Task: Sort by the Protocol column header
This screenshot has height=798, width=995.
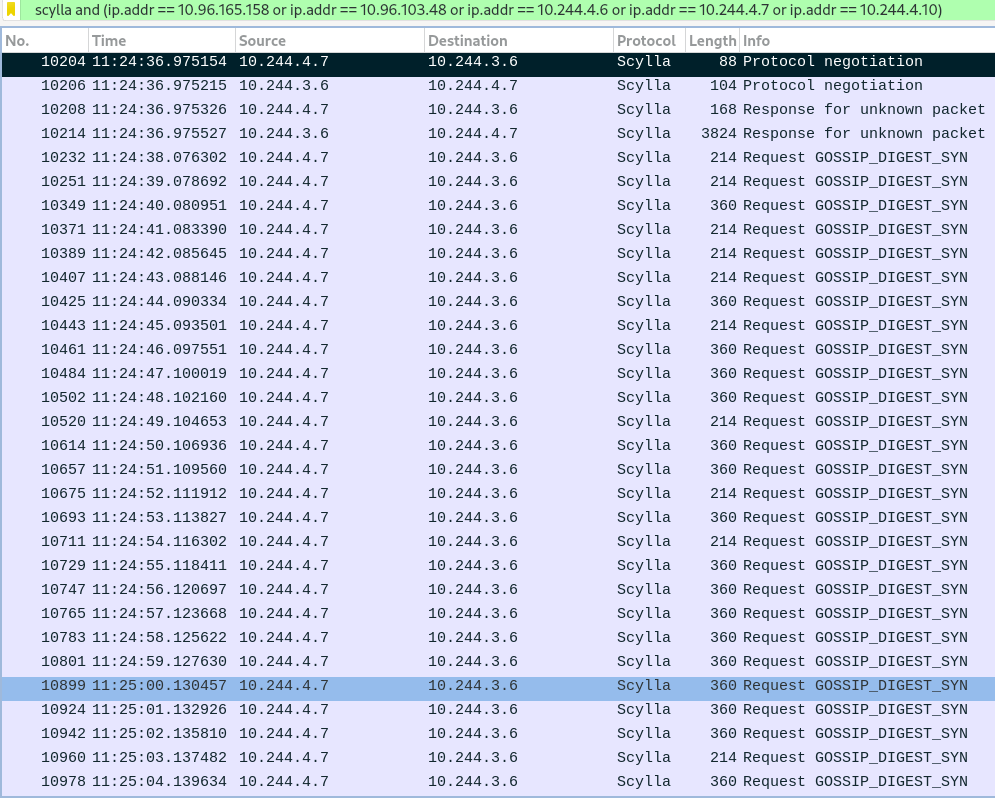Action: [x=649, y=41]
